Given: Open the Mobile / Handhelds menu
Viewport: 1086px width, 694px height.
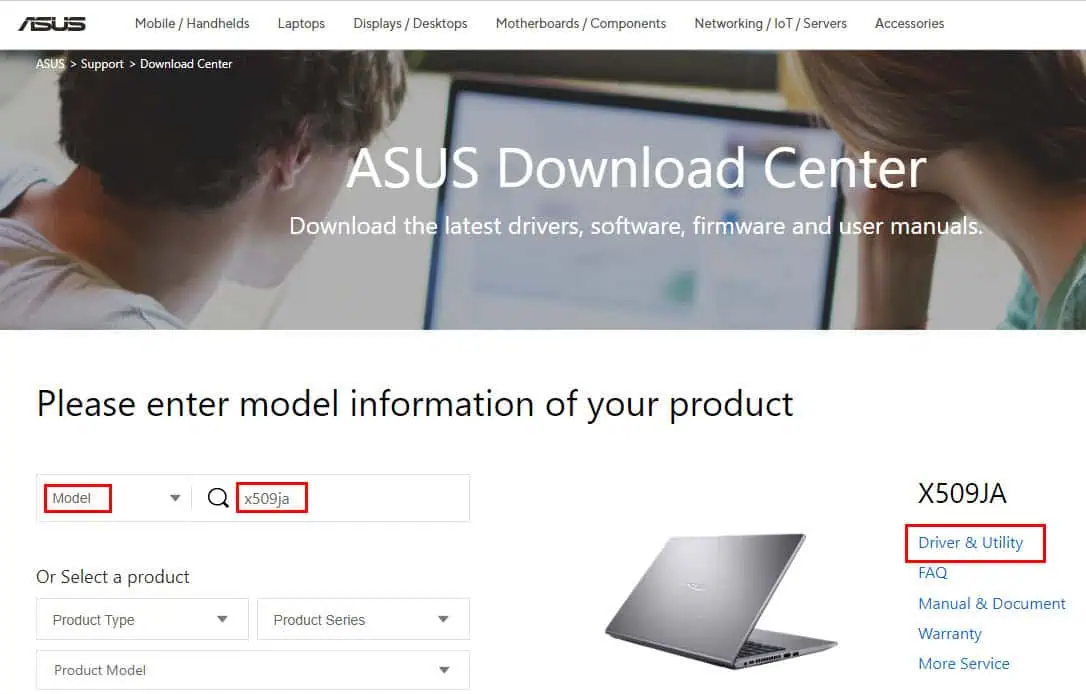Looking at the screenshot, I should click(x=192, y=24).
